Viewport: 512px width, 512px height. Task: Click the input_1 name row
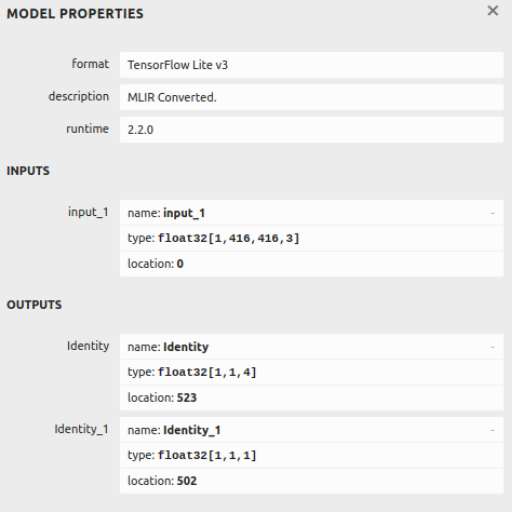312,213
